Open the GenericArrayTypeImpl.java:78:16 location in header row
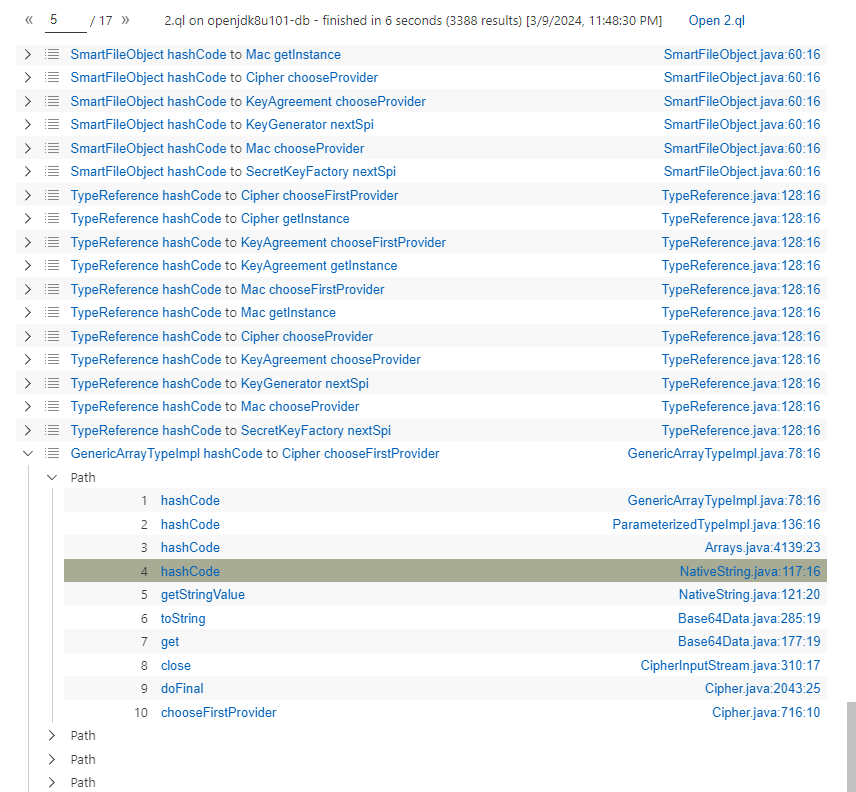Image resolution: width=856 pixels, height=792 pixels. click(723, 454)
